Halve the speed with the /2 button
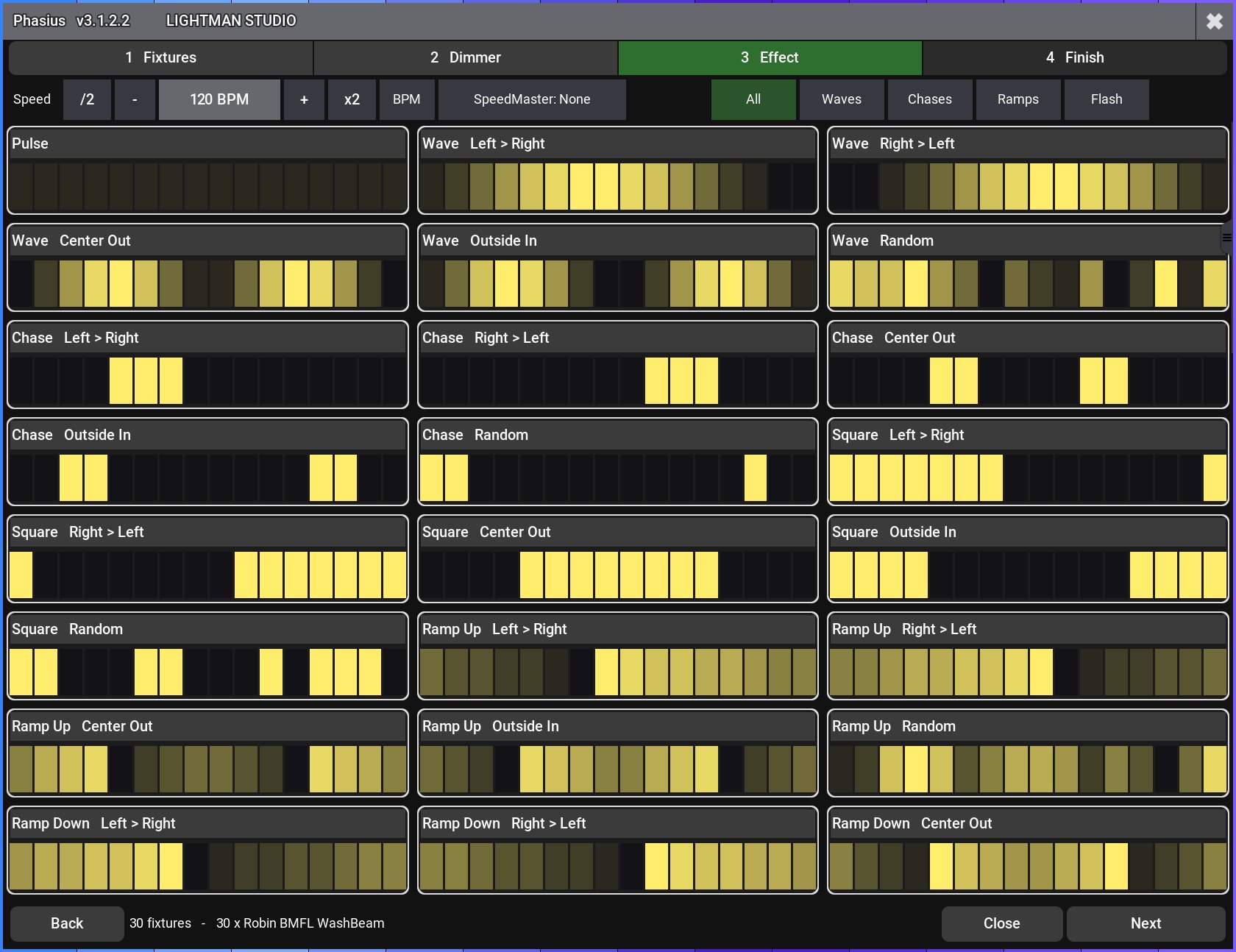Image resolution: width=1236 pixels, height=952 pixels. pos(88,99)
